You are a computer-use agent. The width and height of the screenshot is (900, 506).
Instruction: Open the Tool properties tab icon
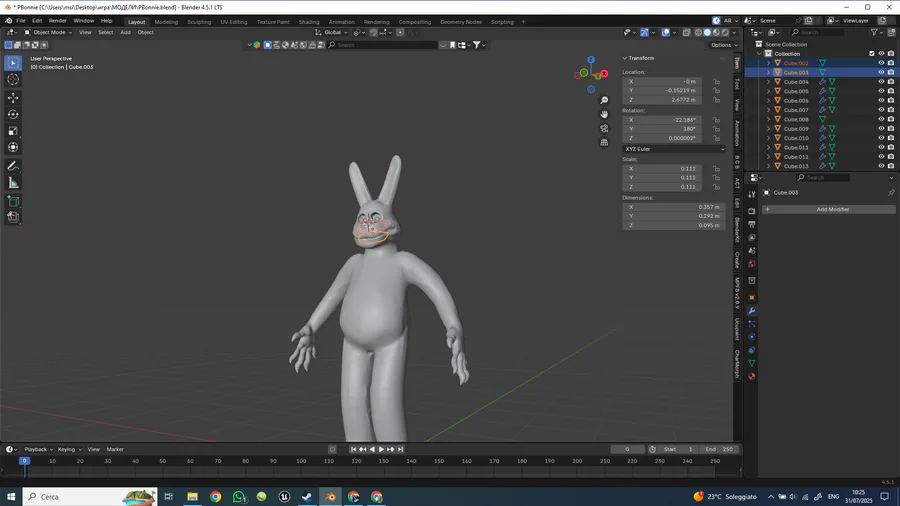tap(752, 195)
